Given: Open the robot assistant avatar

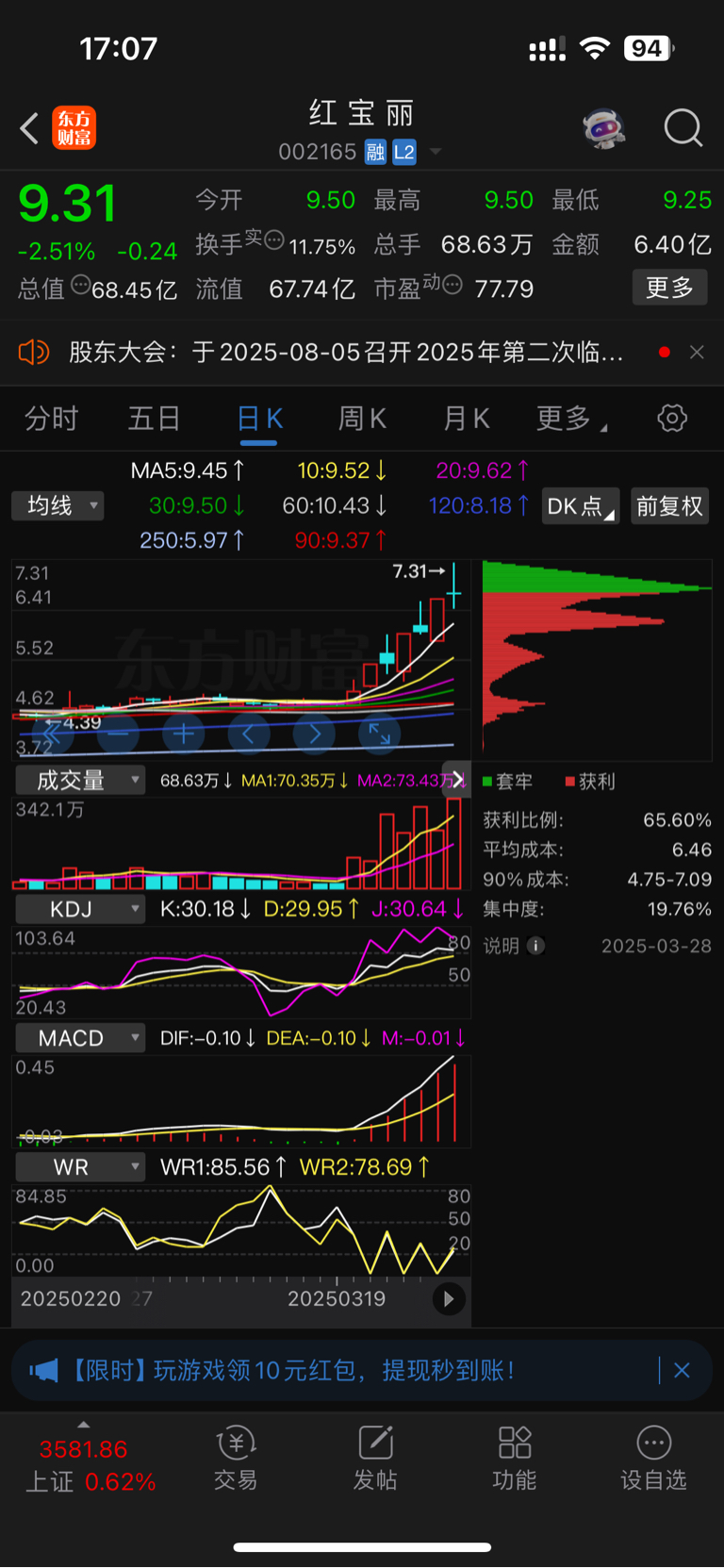Looking at the screenshot, I should coord(604,127).
